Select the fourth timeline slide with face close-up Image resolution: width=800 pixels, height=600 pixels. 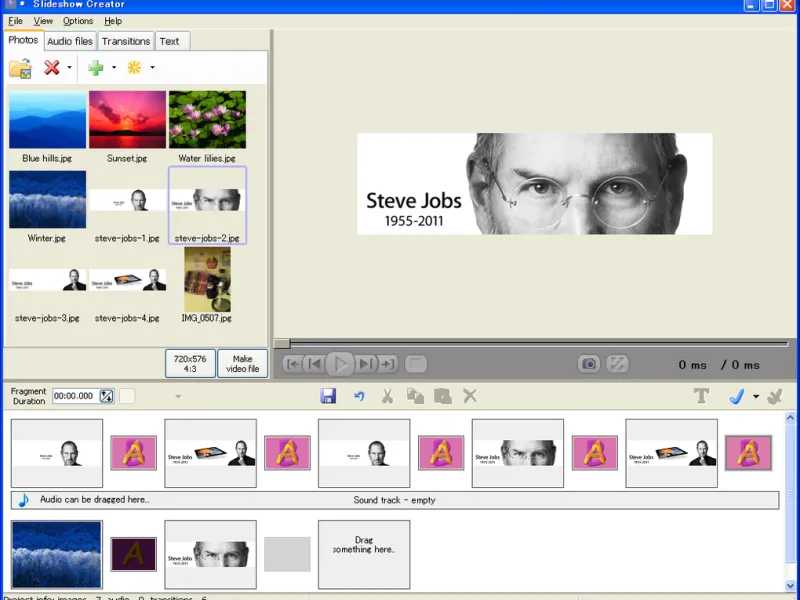pos(518,453)
